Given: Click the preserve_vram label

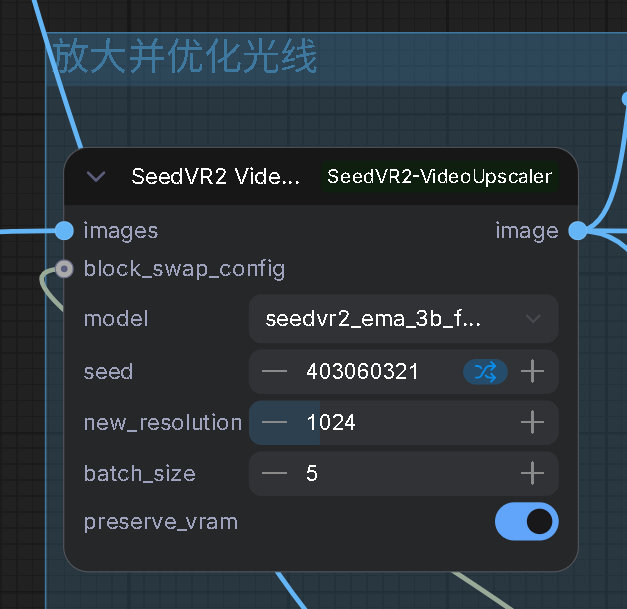Looking at the screenshot, I should (x=161, y=522).
